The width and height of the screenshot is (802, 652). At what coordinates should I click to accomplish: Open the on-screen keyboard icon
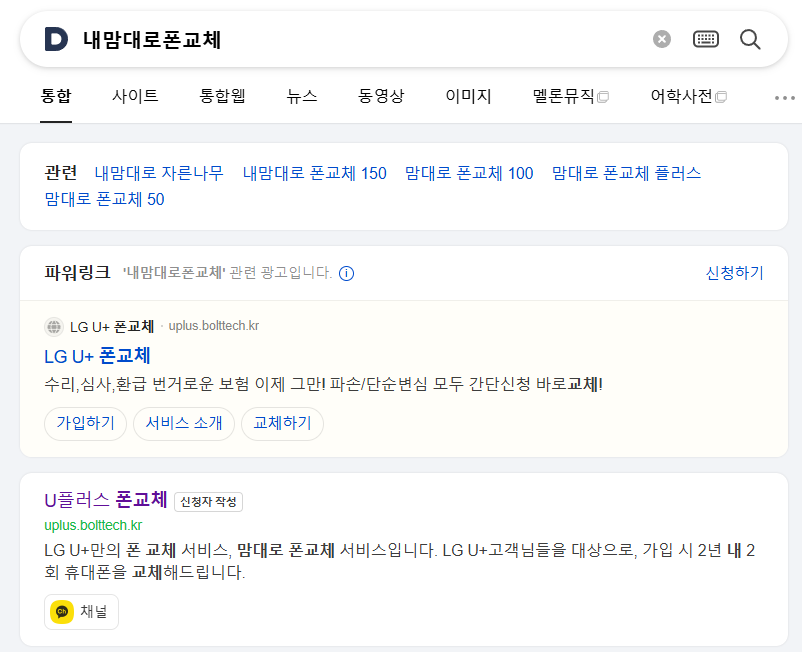(x=706, y=38)
